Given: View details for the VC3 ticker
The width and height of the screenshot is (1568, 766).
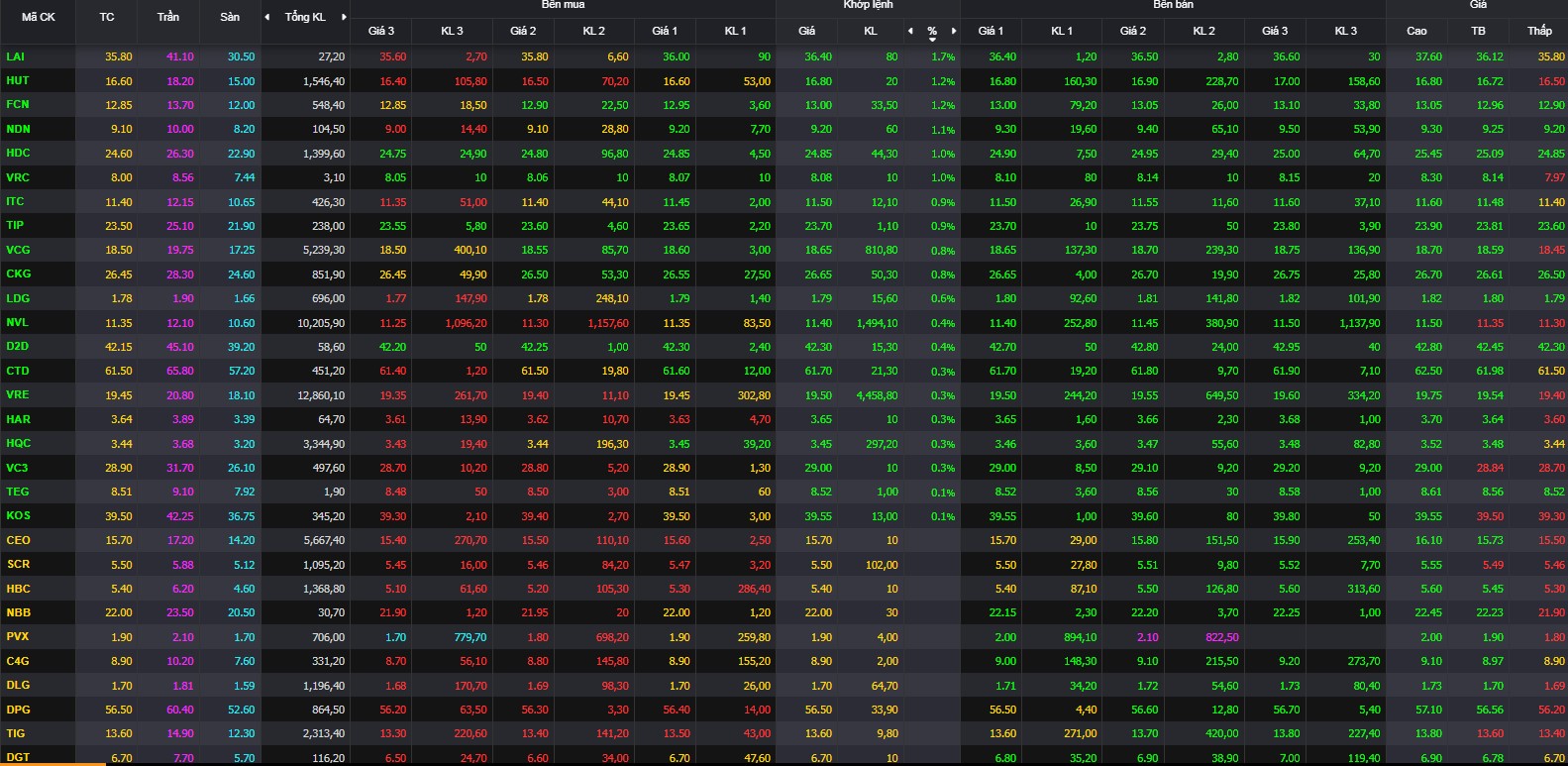Looking at the screenshot, I should [17, 468].
